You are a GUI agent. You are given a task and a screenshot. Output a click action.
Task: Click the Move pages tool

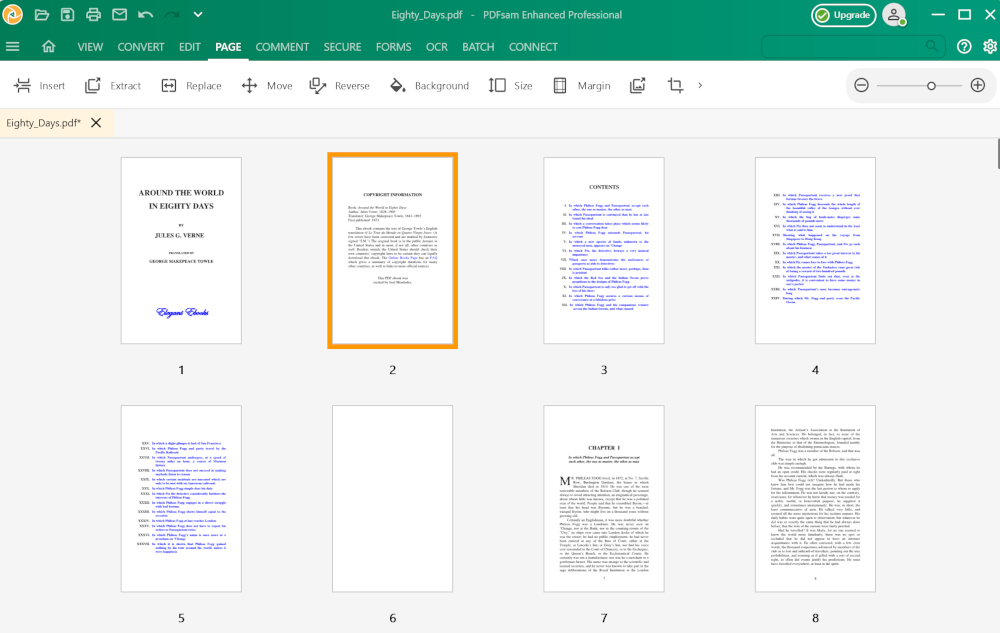[x=267, y=85]
